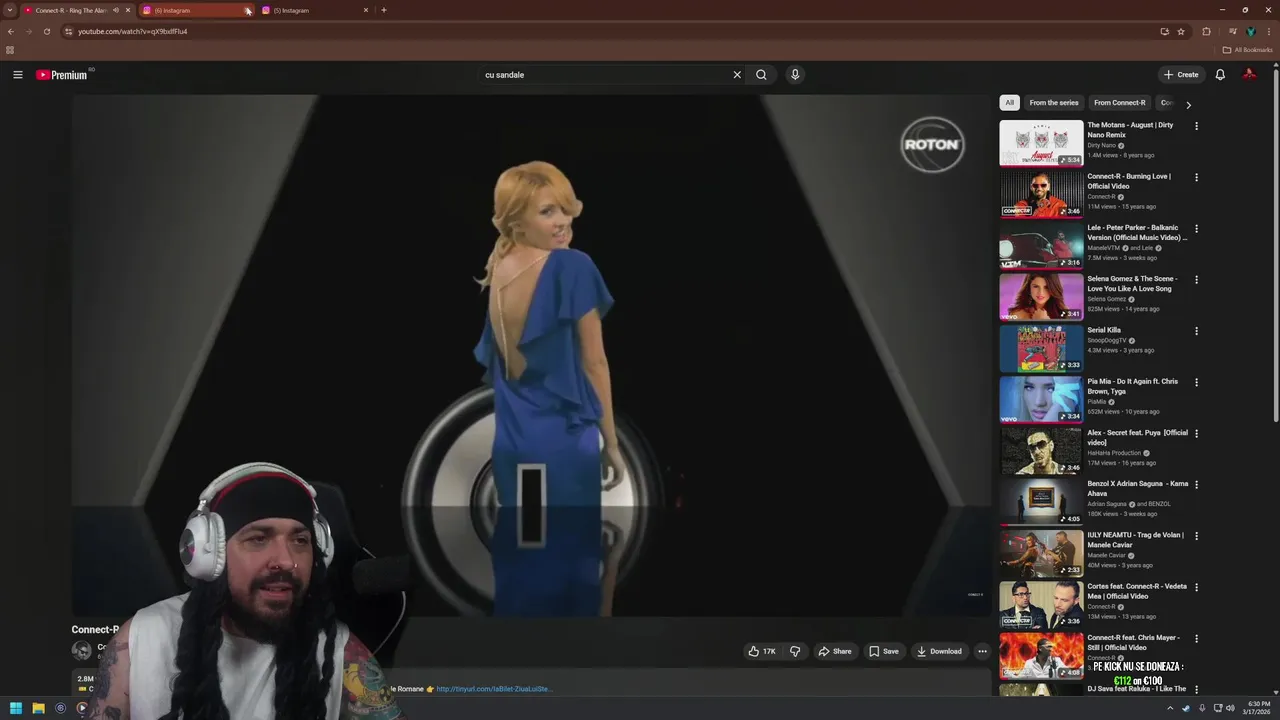This screenshot has height=720, width=1280.
Task: Click the main video player
Action: (530, 357)
